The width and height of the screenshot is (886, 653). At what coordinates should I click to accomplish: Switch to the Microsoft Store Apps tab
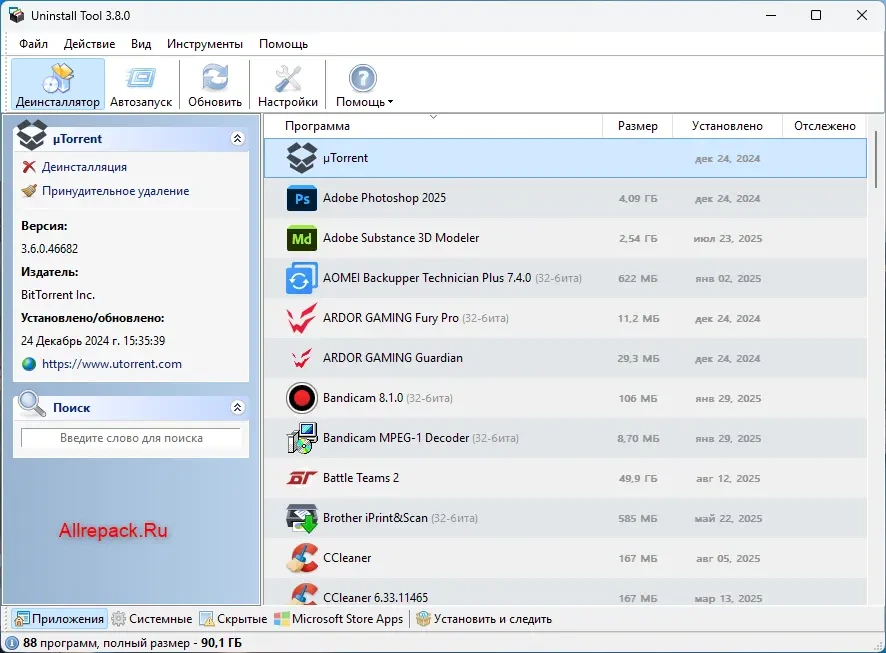338,619
